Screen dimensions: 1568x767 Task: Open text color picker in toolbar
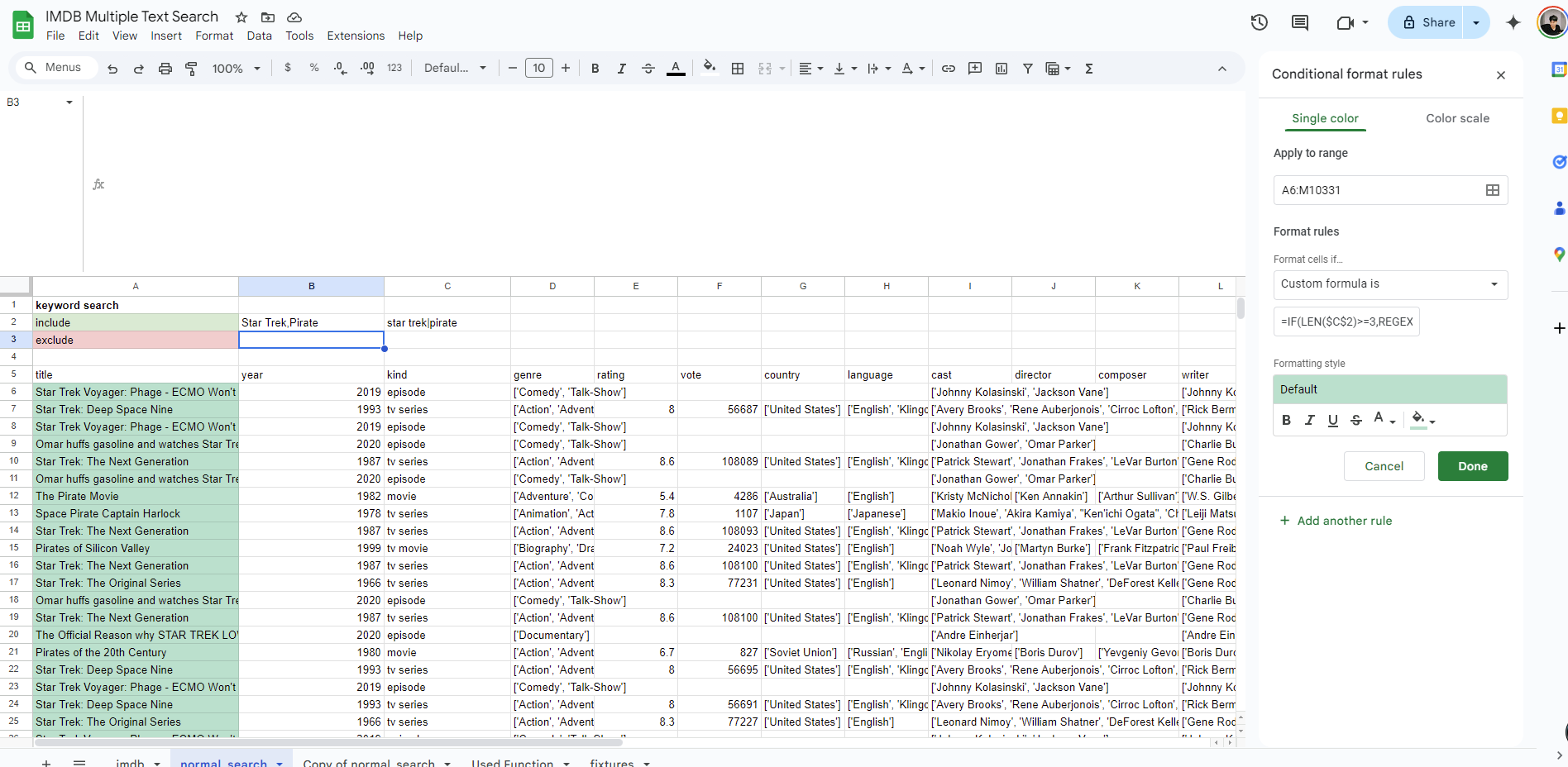pyautogui.click(x=676, y=69)
